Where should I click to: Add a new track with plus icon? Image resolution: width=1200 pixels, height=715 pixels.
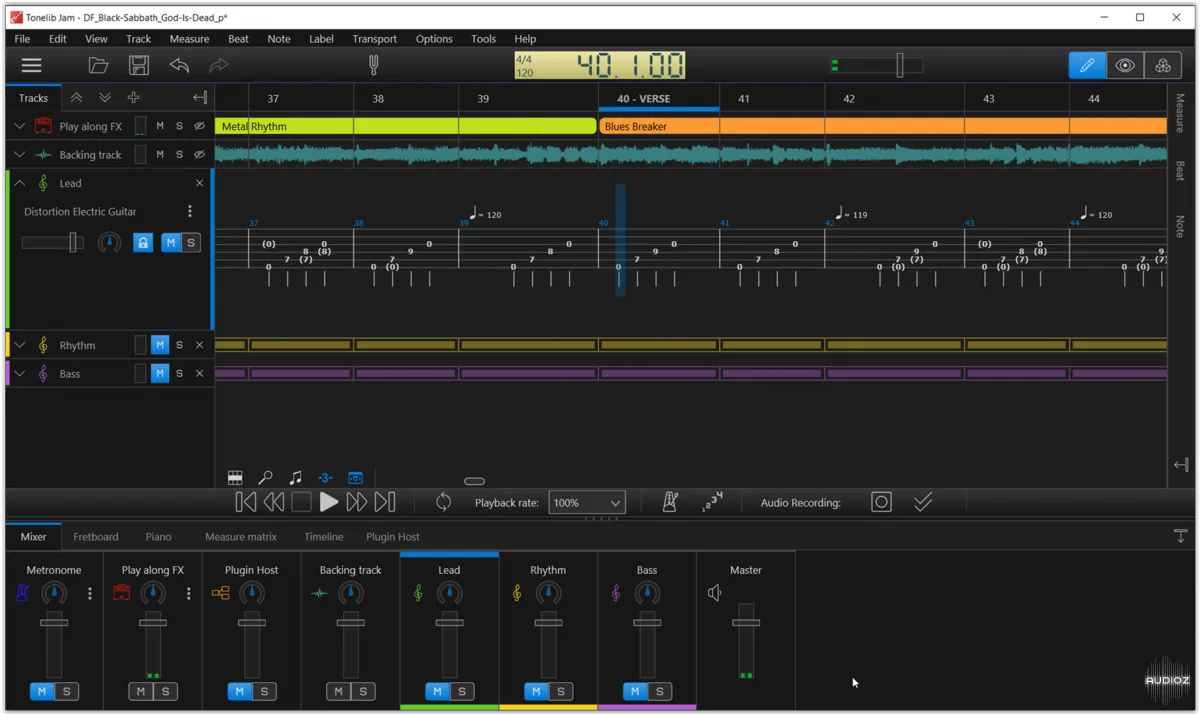133,98
